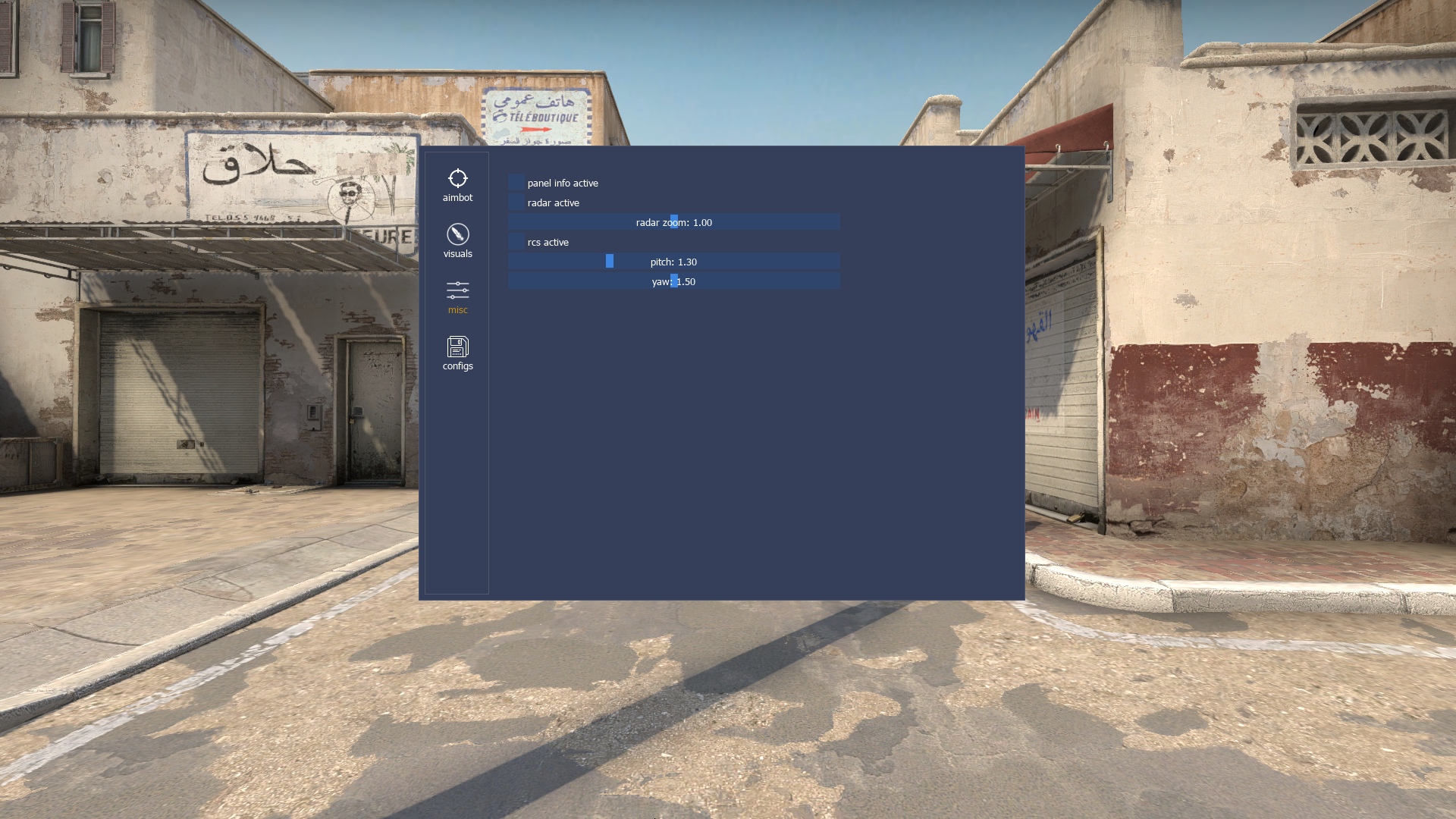Select the 'aimbot' text label in sidebar

click(x=457, y=198)
